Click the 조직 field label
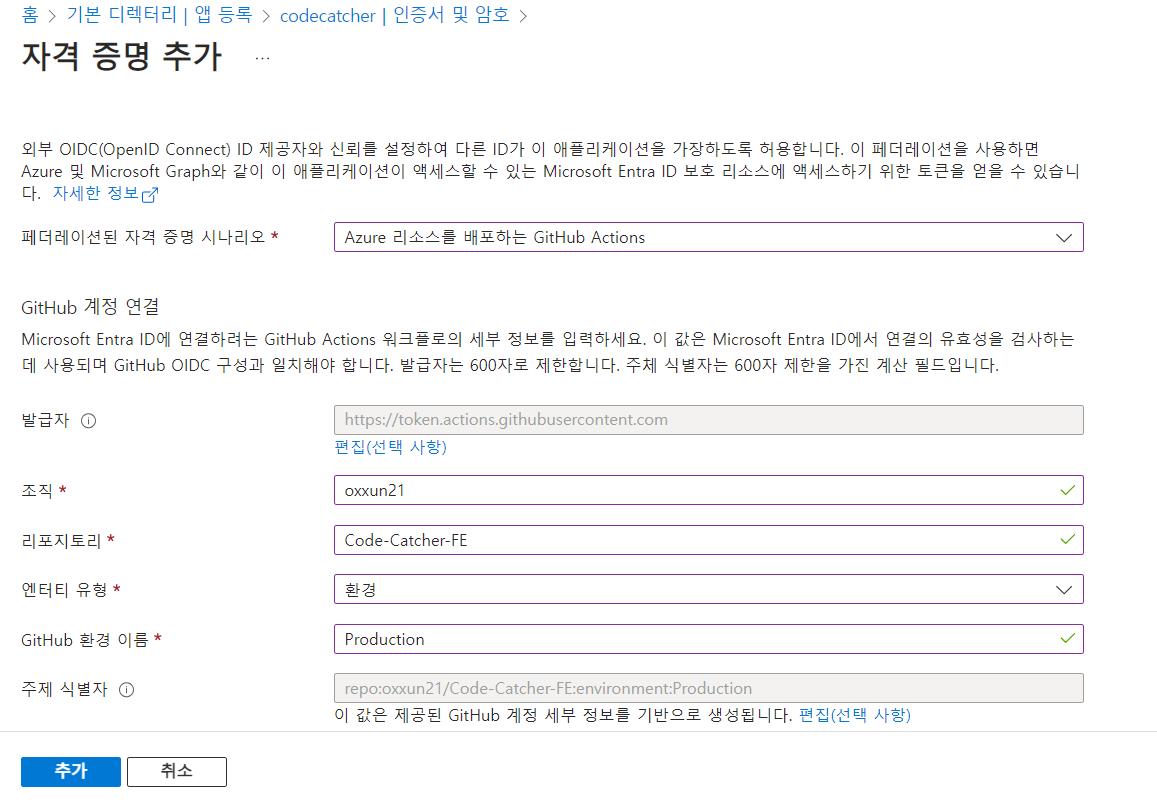The width and height of the screenshot is (1157, 808). point(37,491)
